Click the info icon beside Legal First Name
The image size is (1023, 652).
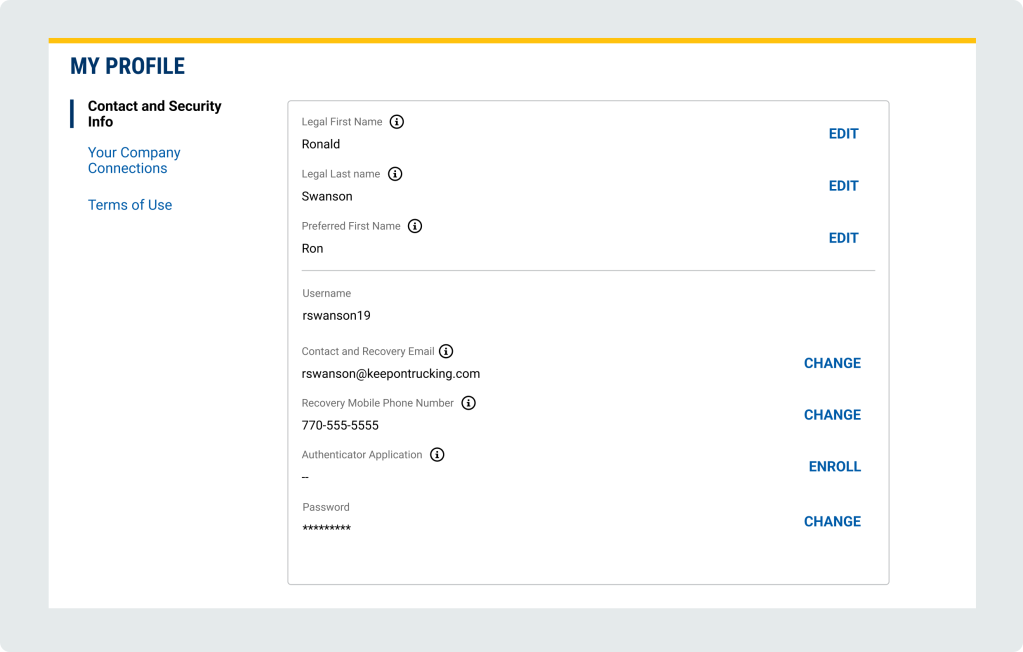[x=397, y=122]
